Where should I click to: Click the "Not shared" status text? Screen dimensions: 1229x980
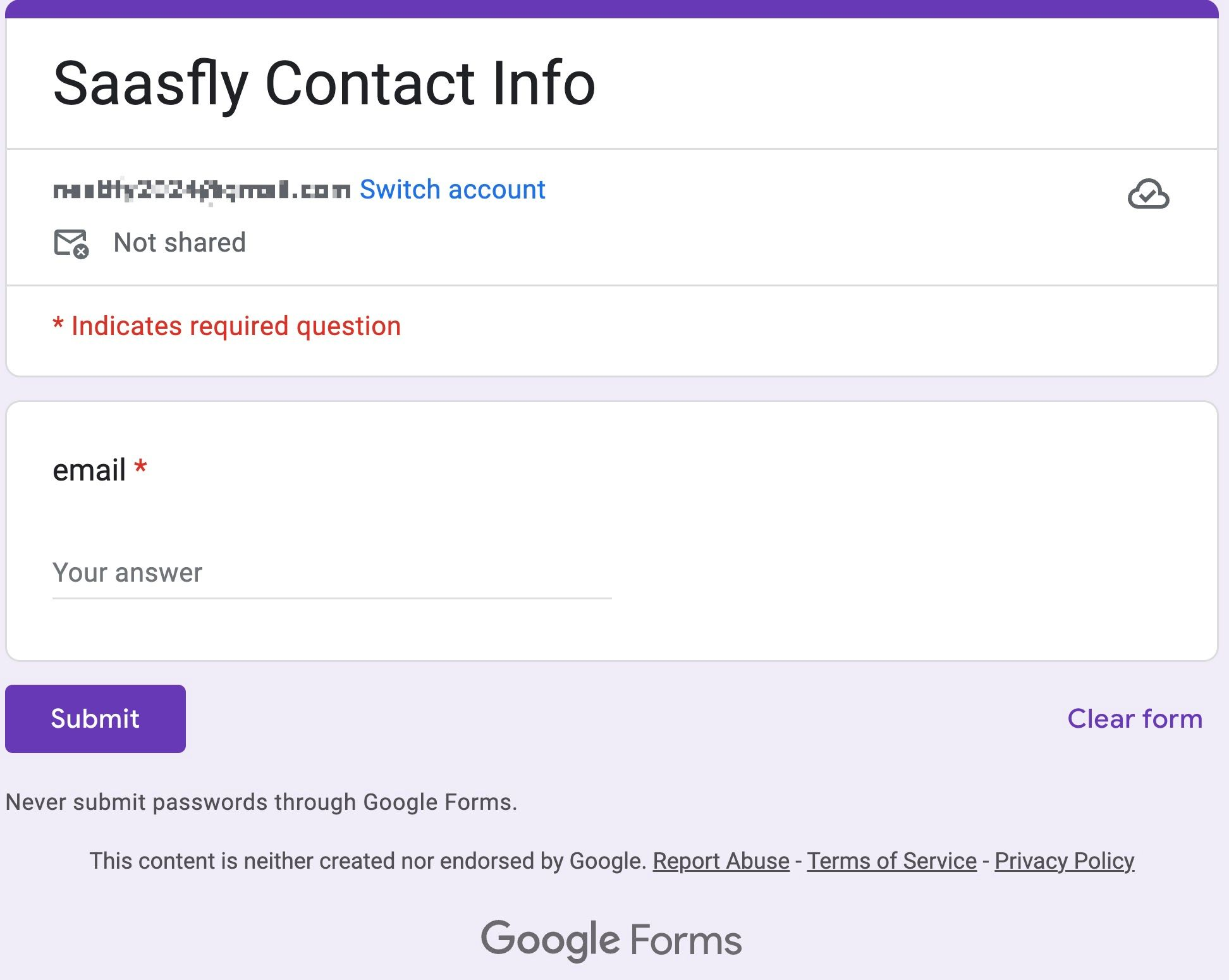(x=180, y=243)
